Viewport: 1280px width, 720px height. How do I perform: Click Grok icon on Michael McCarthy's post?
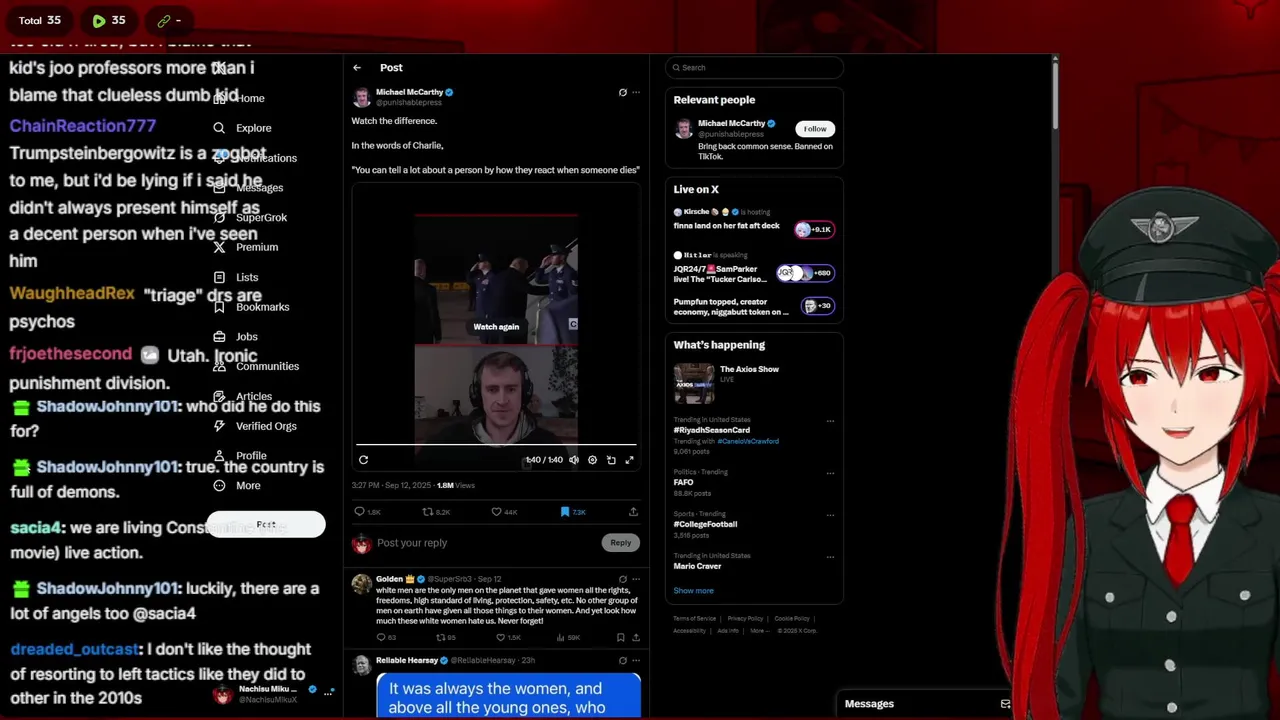622,92
